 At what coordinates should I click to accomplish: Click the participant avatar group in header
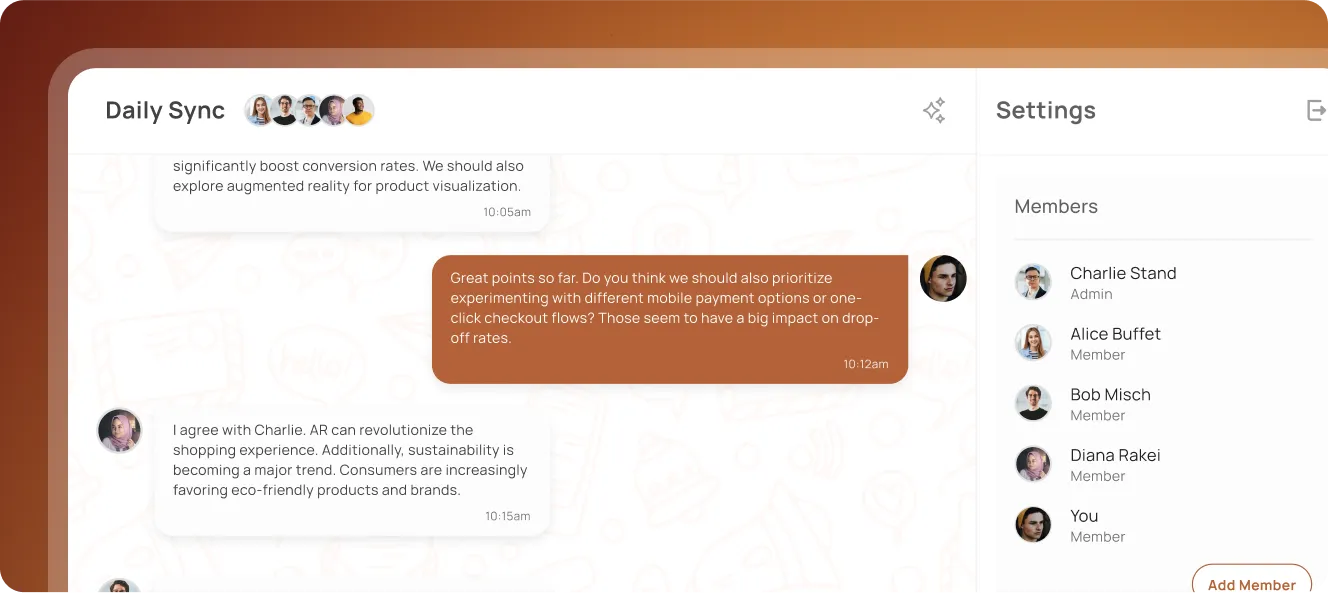click(x=310, y=110)
